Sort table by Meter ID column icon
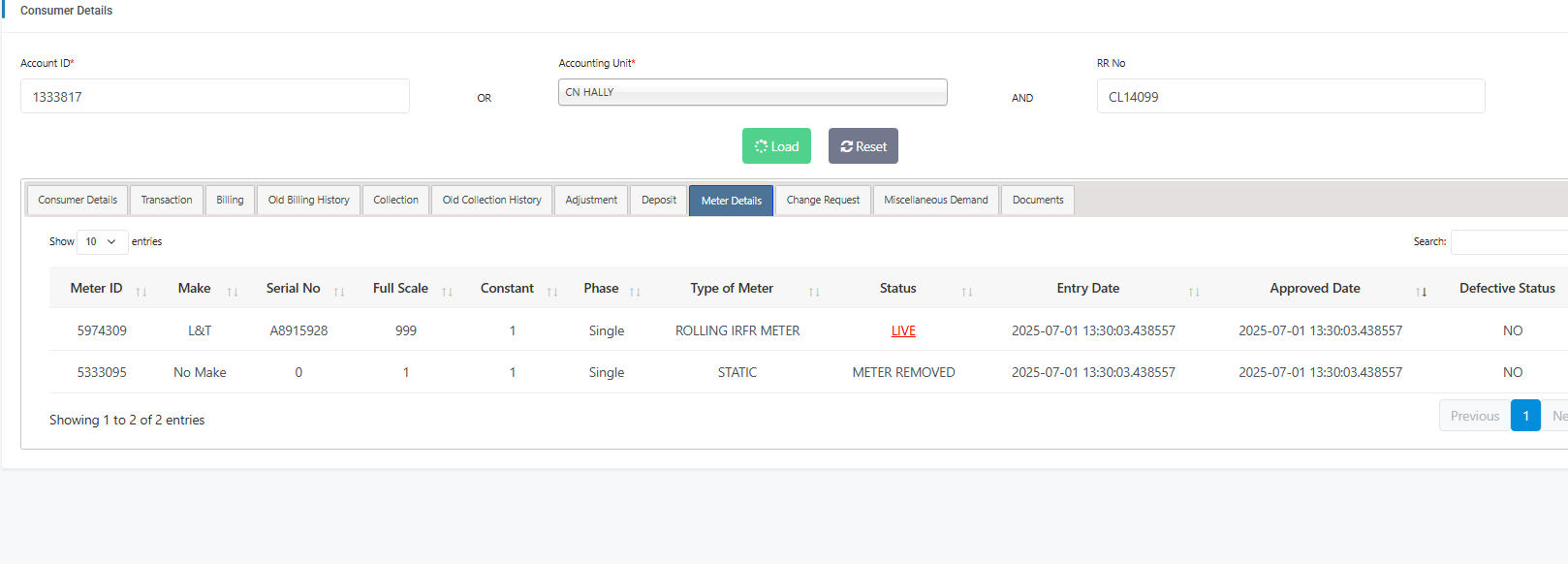 (x=141, y=292)
